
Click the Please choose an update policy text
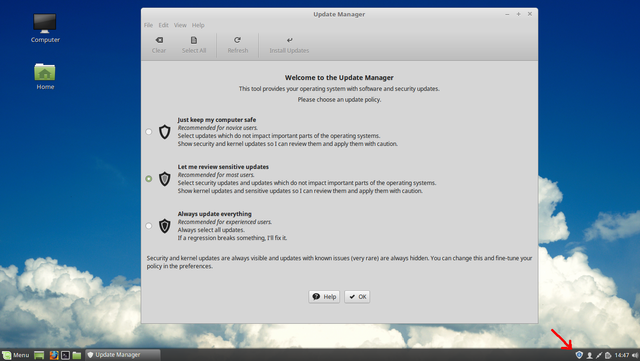point(339,100)
